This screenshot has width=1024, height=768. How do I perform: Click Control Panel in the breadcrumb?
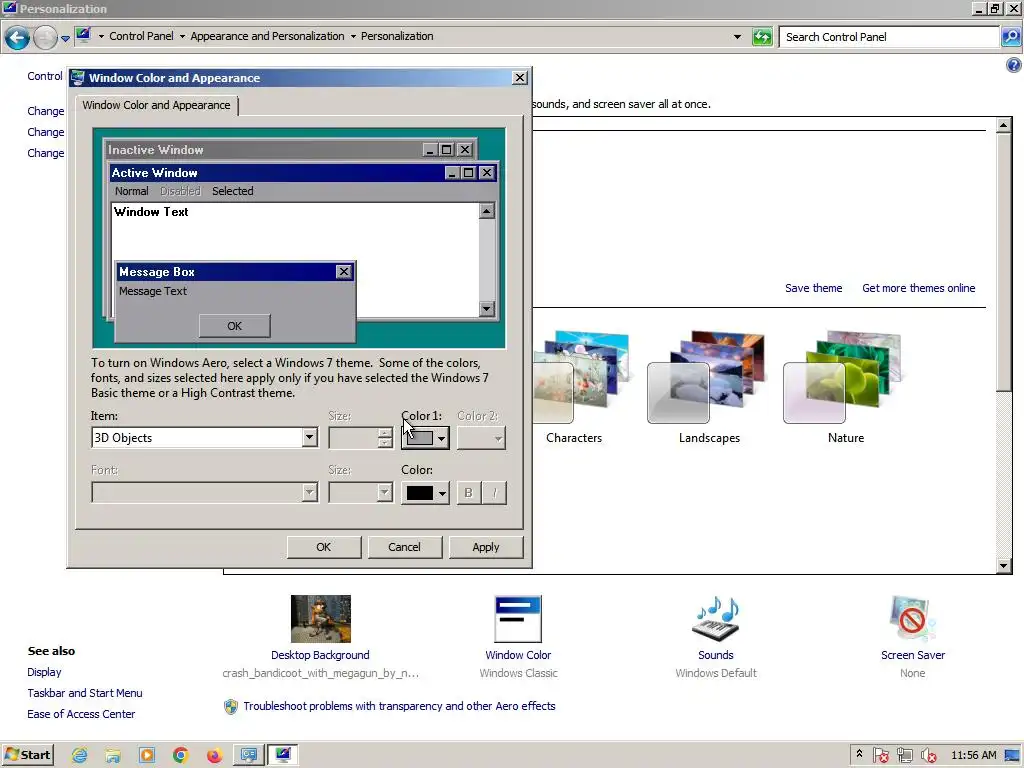(141, 37)
